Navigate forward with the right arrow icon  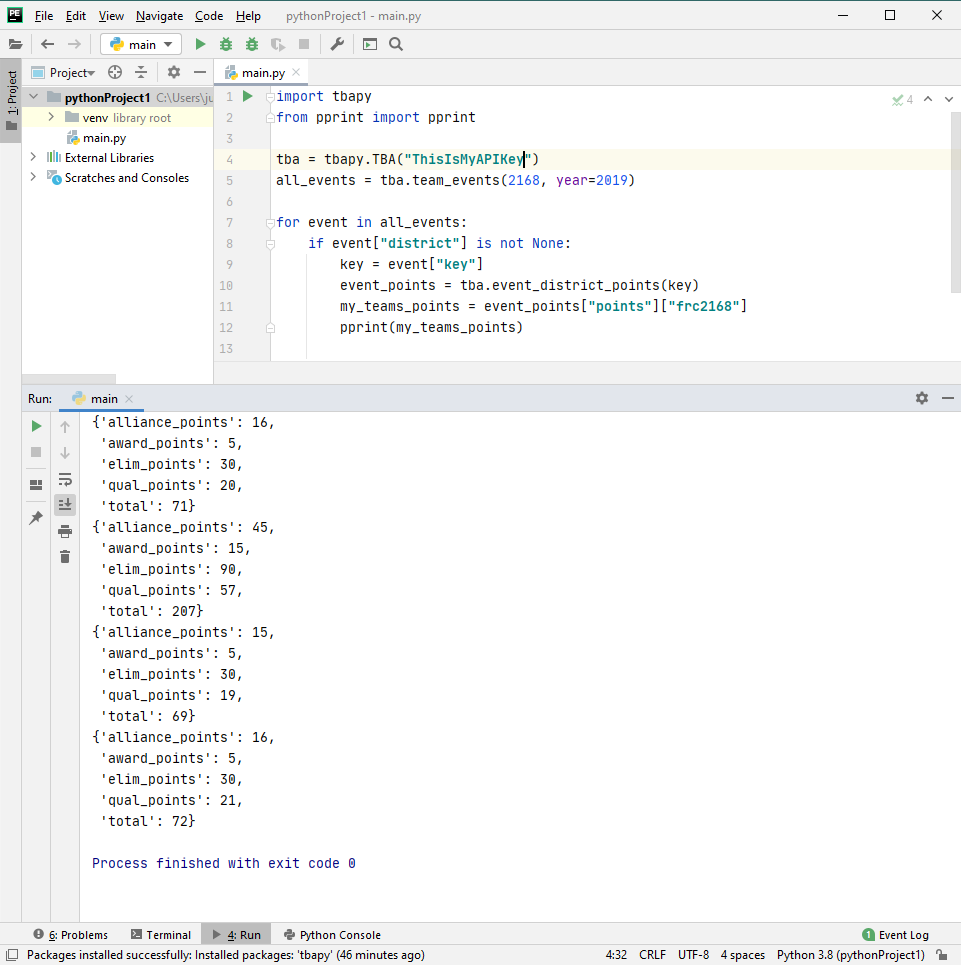point(74,44)
